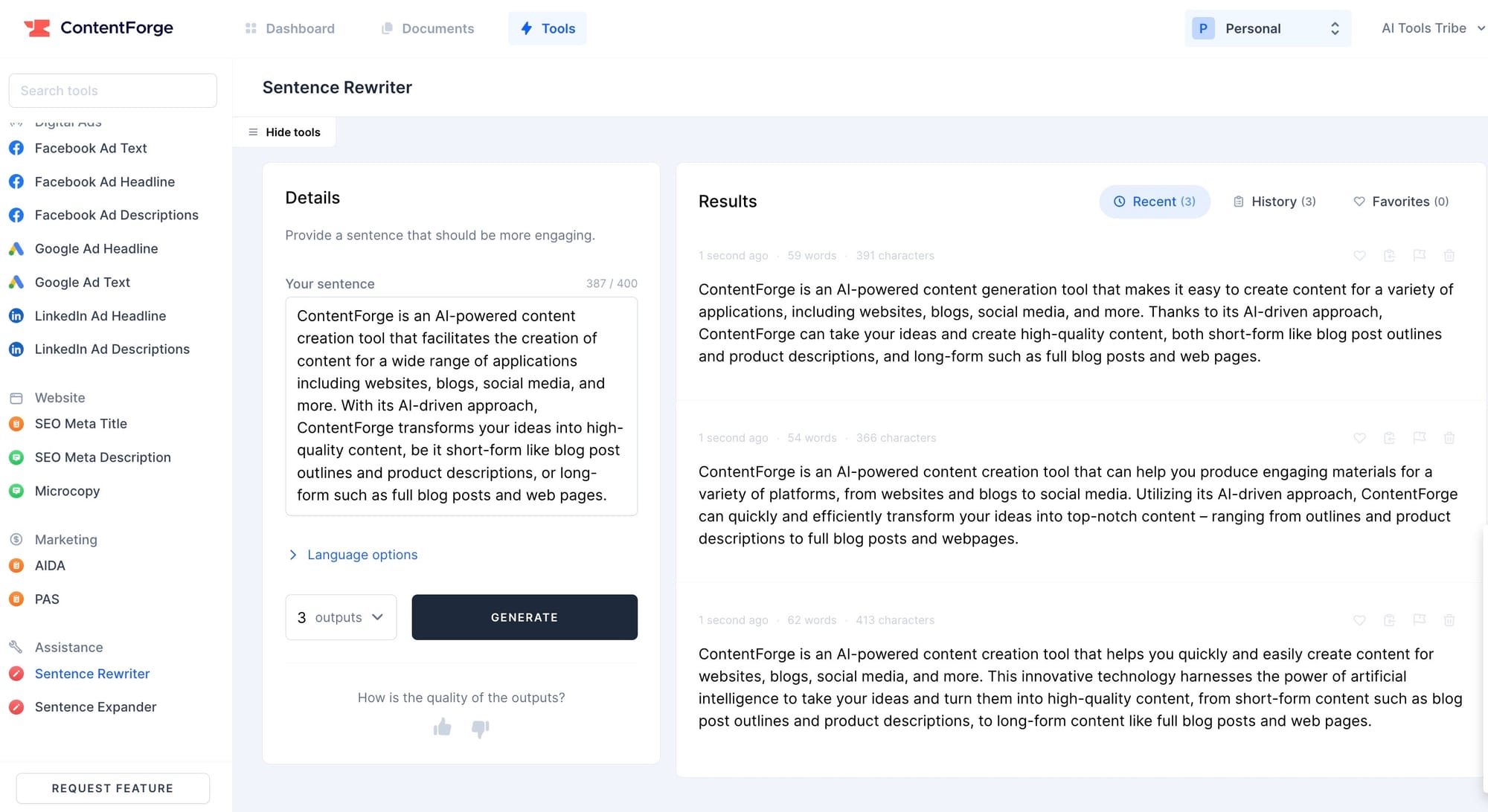Click the thumbs down feedback icon

tap(481, 727)
